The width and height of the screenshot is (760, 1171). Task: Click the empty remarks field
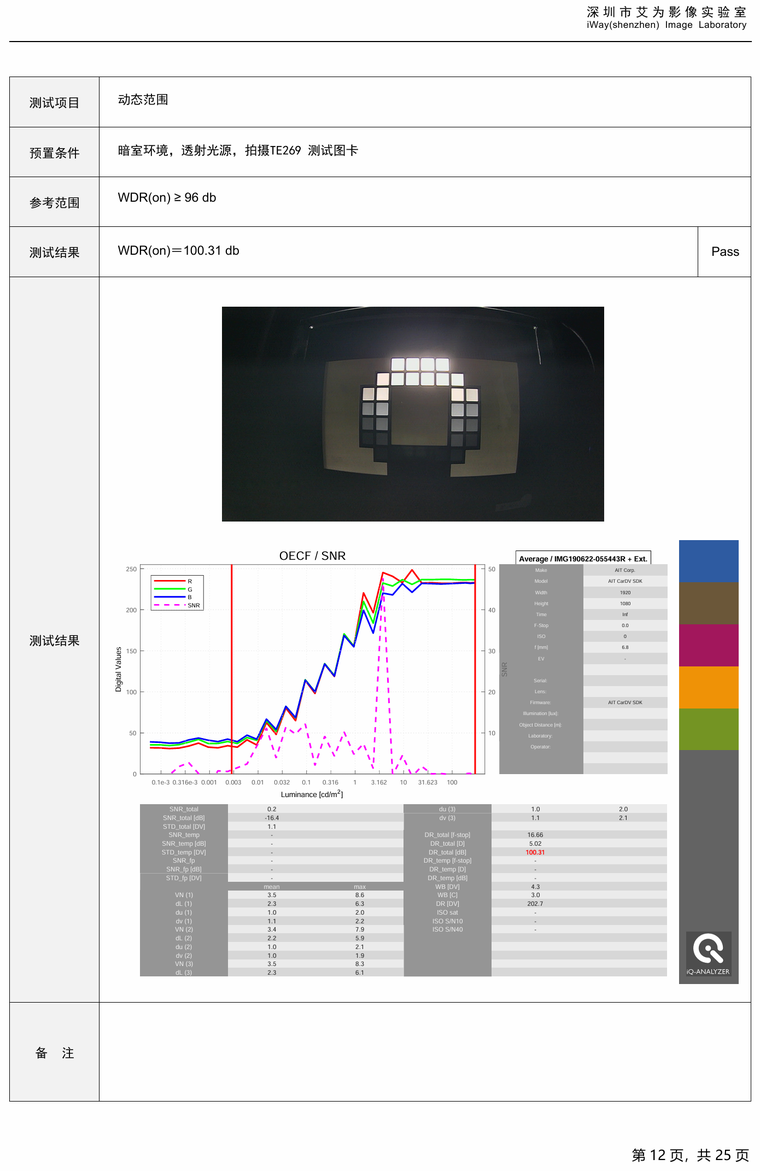point(425,1052)
